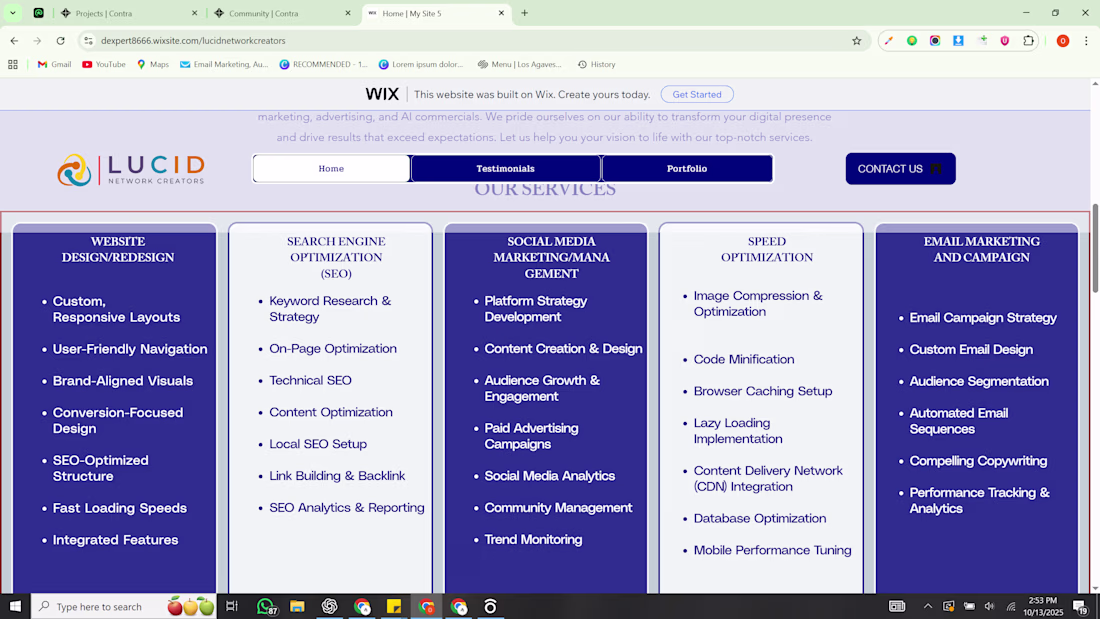Show hidden system tray icons

(927, 606)
